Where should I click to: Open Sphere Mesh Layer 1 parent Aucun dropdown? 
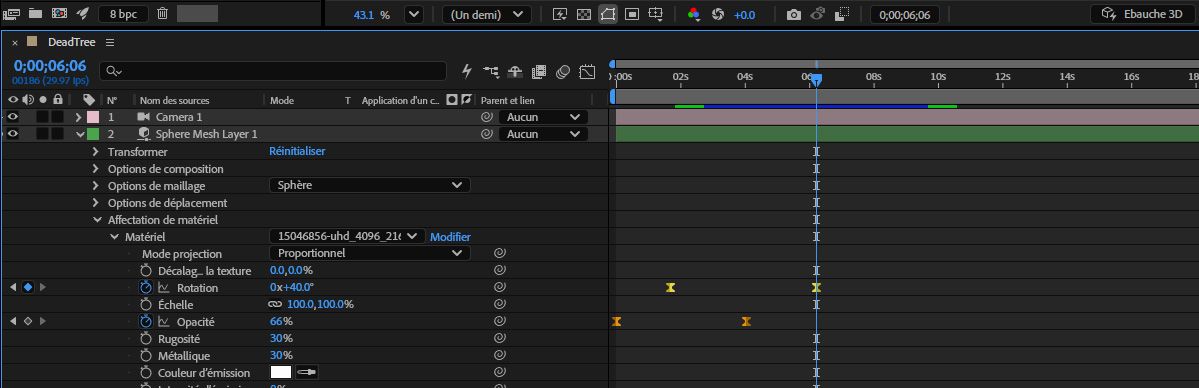point(543,134)
